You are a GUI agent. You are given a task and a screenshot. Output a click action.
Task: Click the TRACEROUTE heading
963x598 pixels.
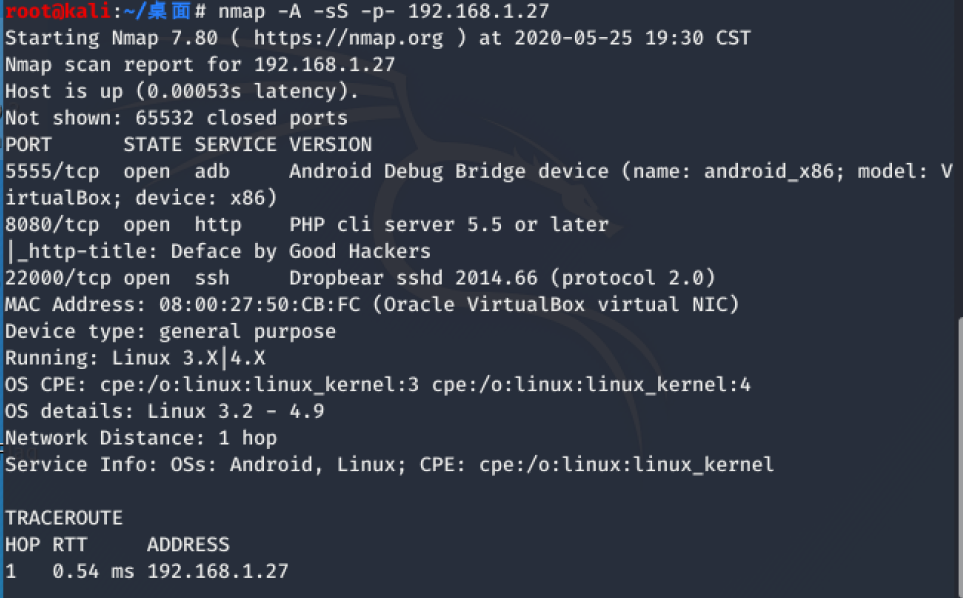pyautogui.click(x=64, y=518)
